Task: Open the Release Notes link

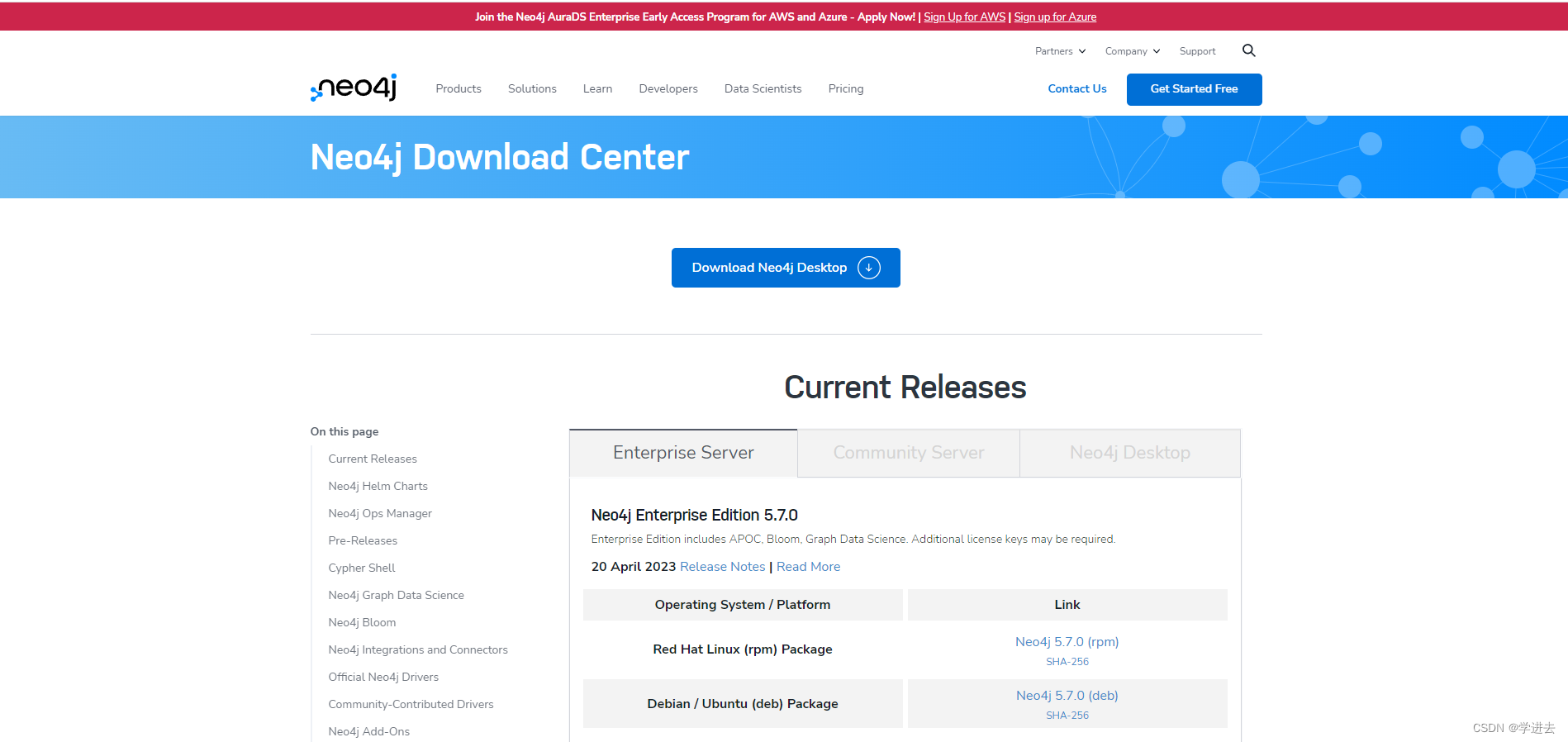Action: click(x=722, y=567)
